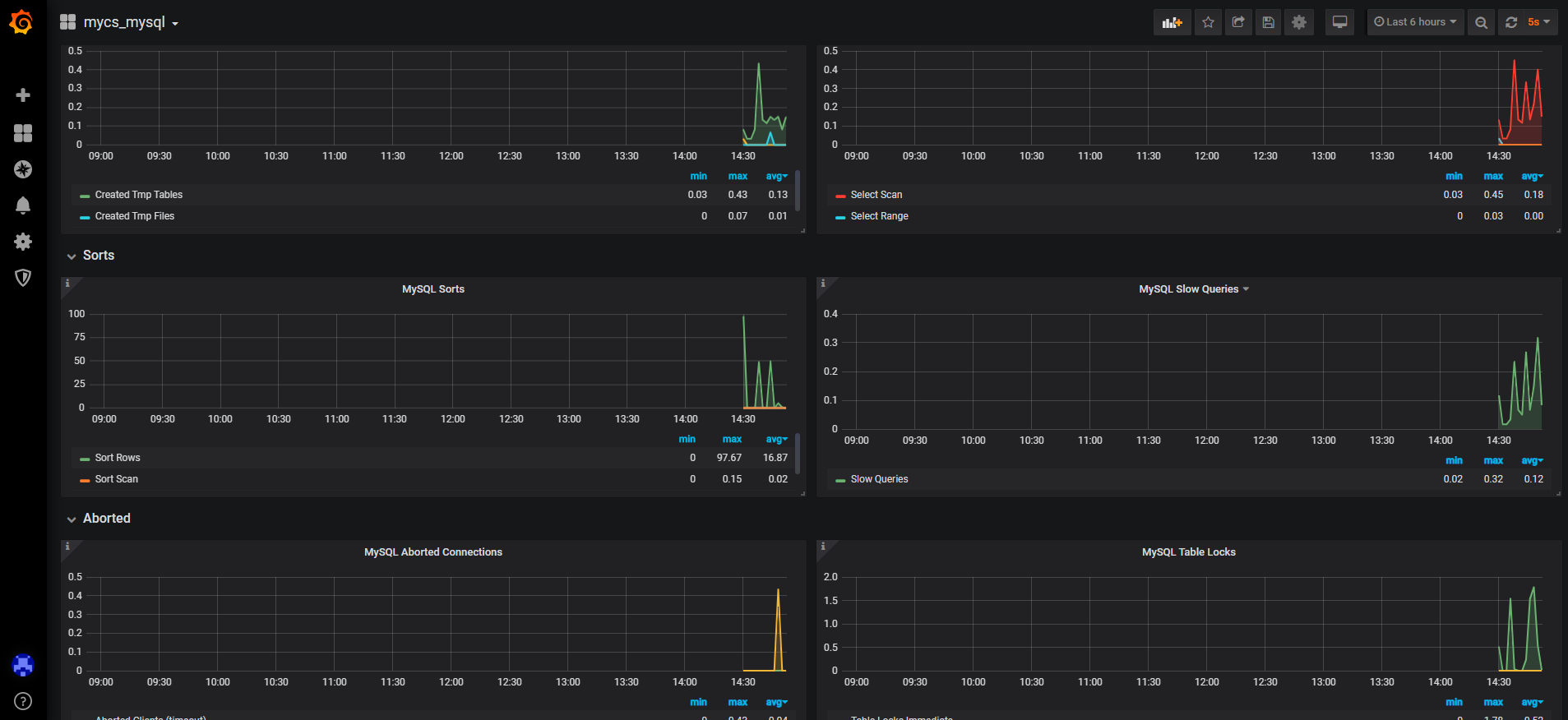Click the Sort Scan orange swatch
Viewport: 1568px width, 720px height.
85,481
